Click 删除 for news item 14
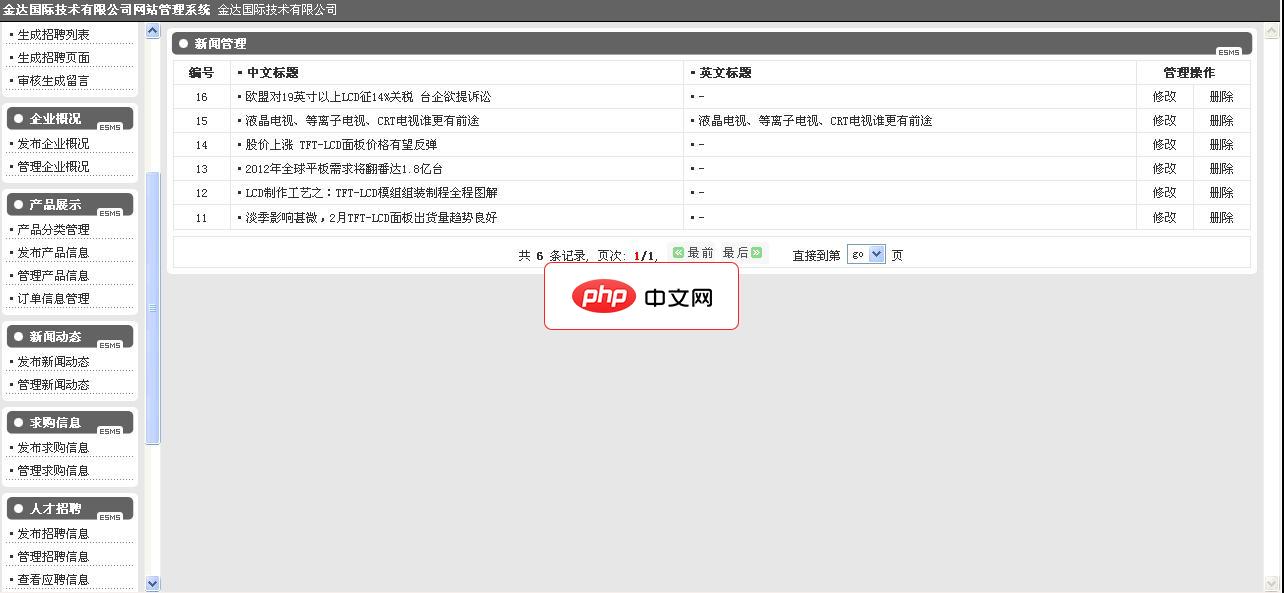1284x593 pixels. [x=1221, y=145]
